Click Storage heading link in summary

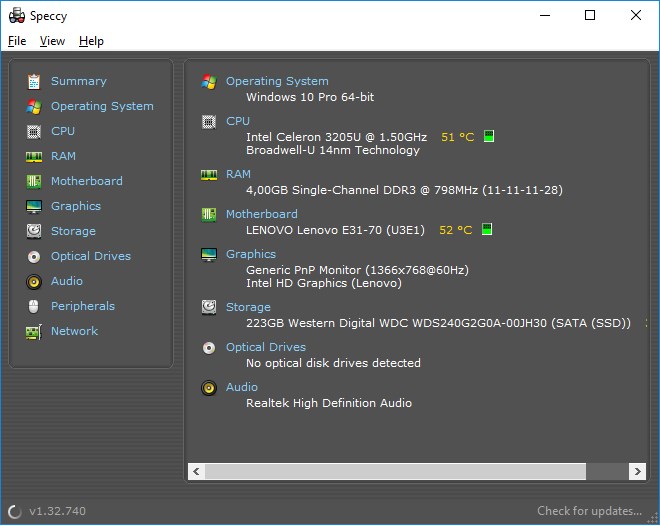click(248, 307)
